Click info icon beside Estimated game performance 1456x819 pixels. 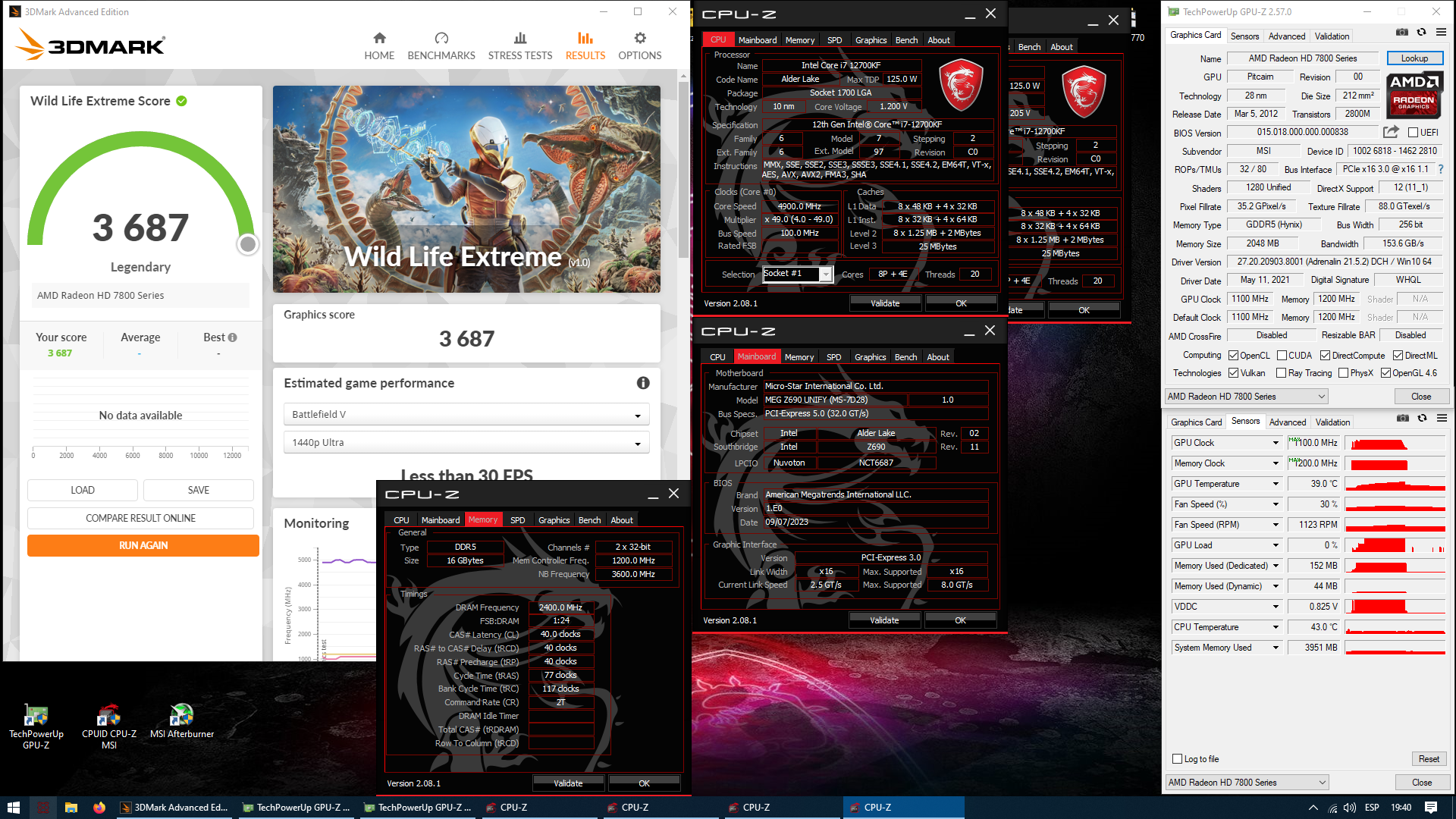coord(643,383)
